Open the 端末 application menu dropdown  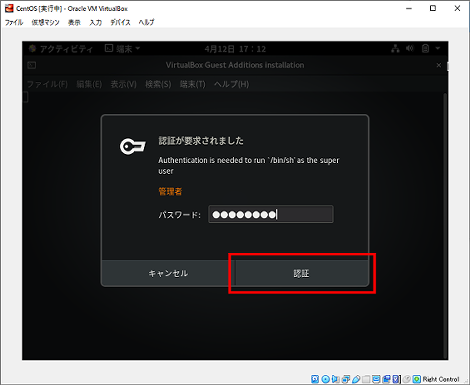point(122,49)
